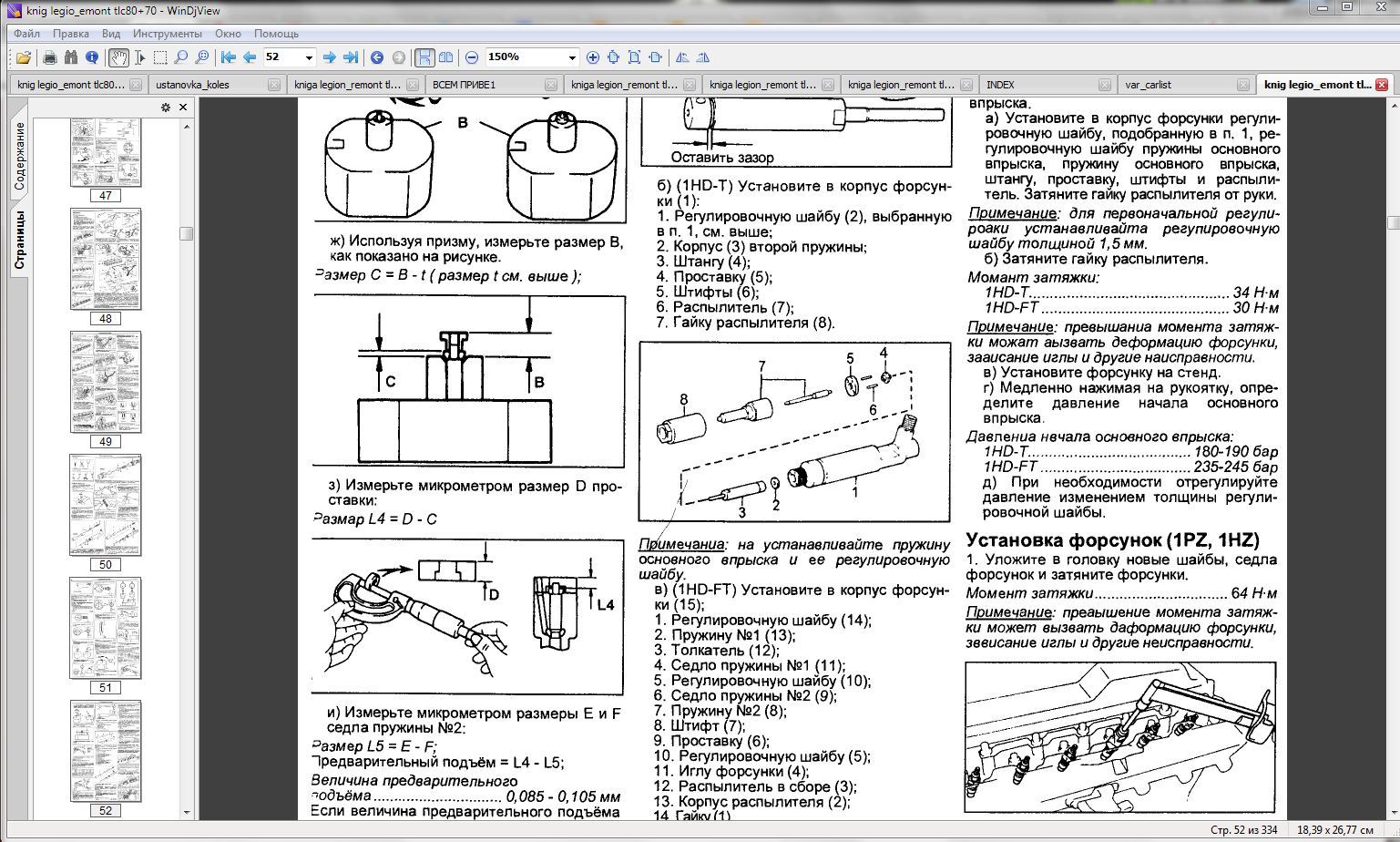Screen dimensions: 1400x842
Task: Go to next page arrow
Action: tap(330, 57)
